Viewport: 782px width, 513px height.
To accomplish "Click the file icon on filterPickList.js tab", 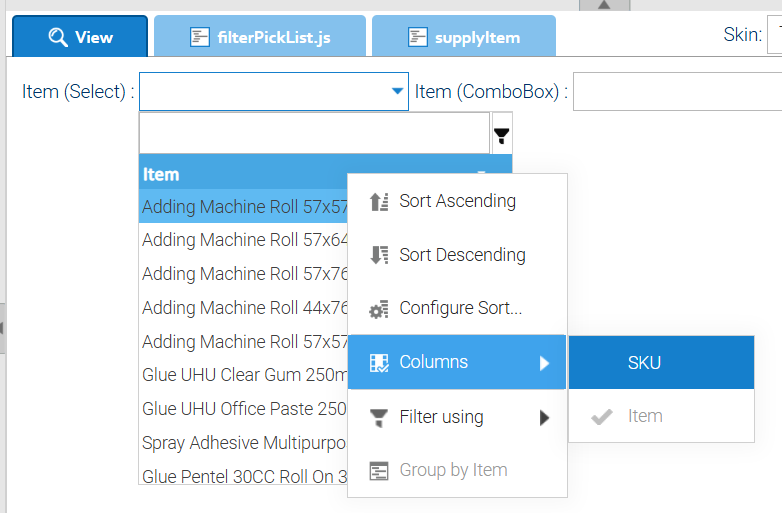I will pos(200,38).
